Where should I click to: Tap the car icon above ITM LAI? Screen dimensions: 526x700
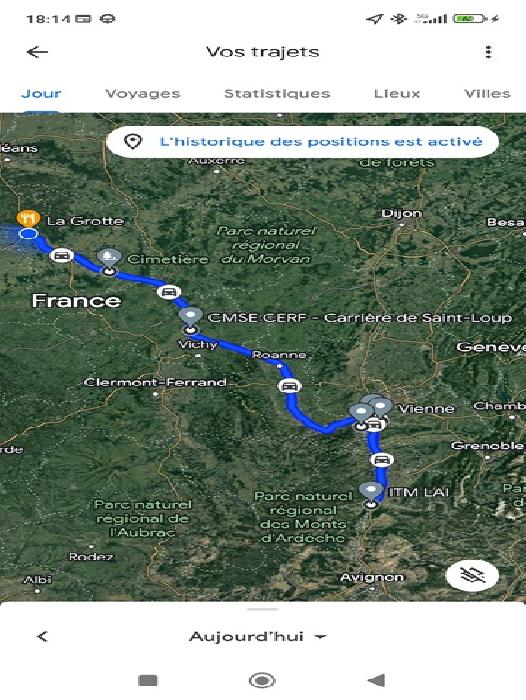click(x=381, y=459)
